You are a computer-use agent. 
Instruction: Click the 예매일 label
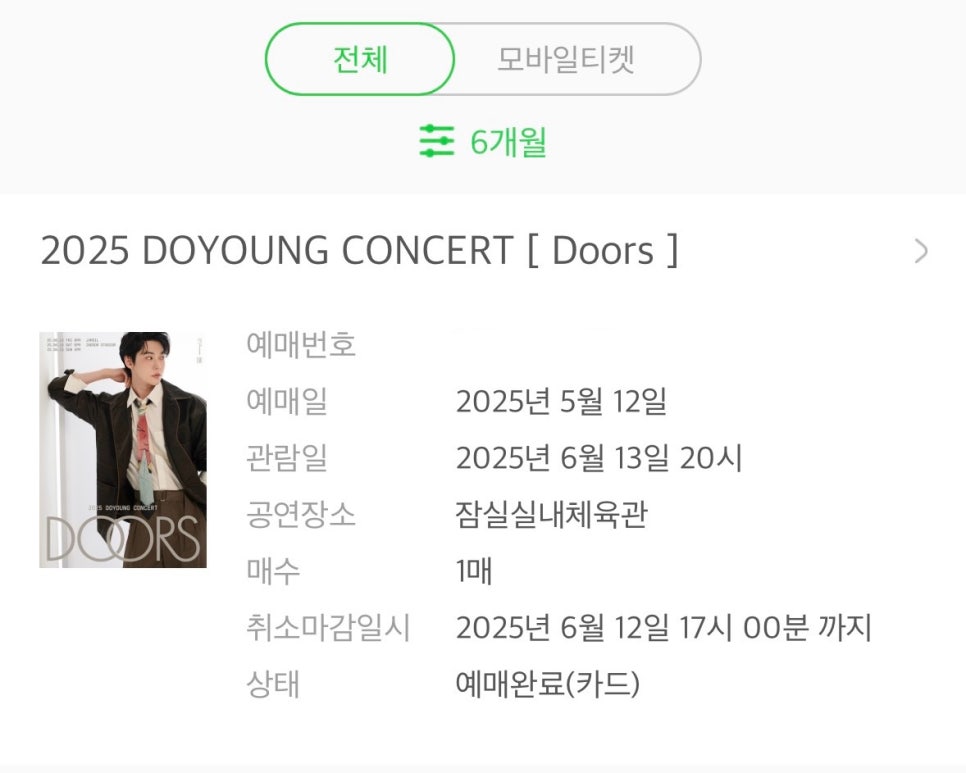[x=286, y=402]
